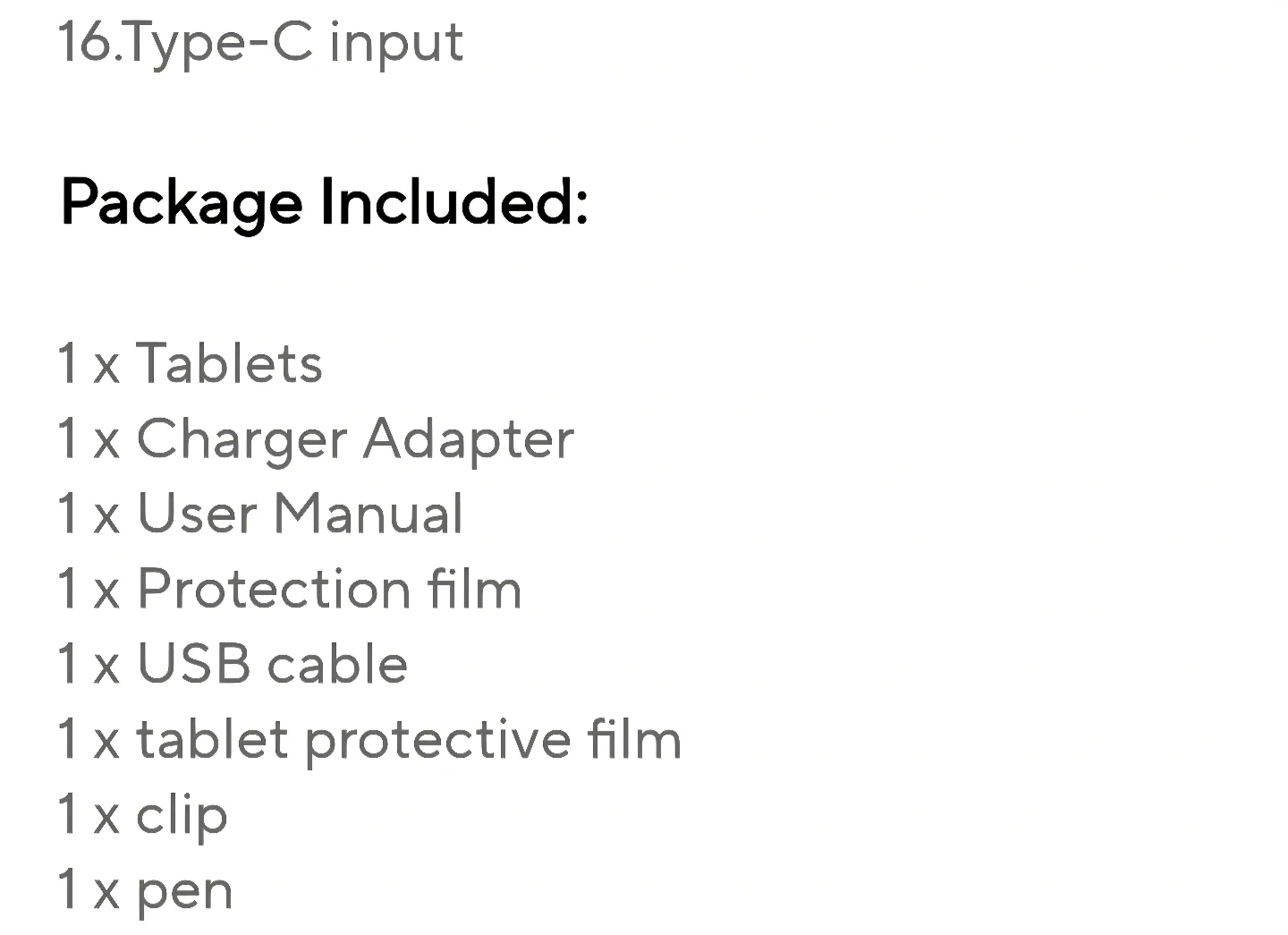Click the capitalized word "Protection"
The width and height of the screenshot is (1288, 935).
coord(273,590)
